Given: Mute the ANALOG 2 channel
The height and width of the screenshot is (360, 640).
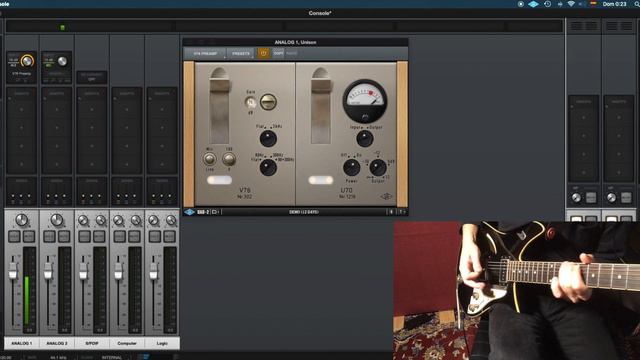Looking at the screenshot, I should click(x=64, y=236).
